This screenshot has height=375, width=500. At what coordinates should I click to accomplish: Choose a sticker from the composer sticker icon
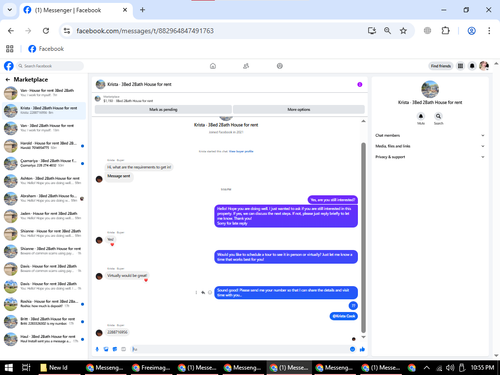pos(115,349)
